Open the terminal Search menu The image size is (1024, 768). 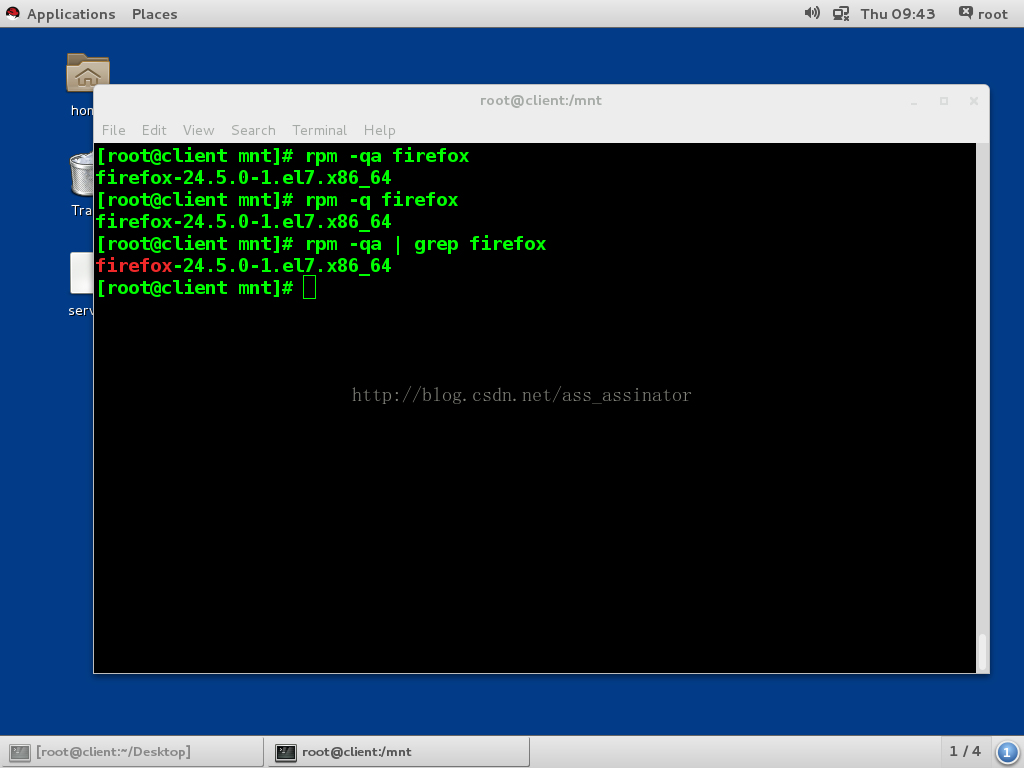click(253, 130)
